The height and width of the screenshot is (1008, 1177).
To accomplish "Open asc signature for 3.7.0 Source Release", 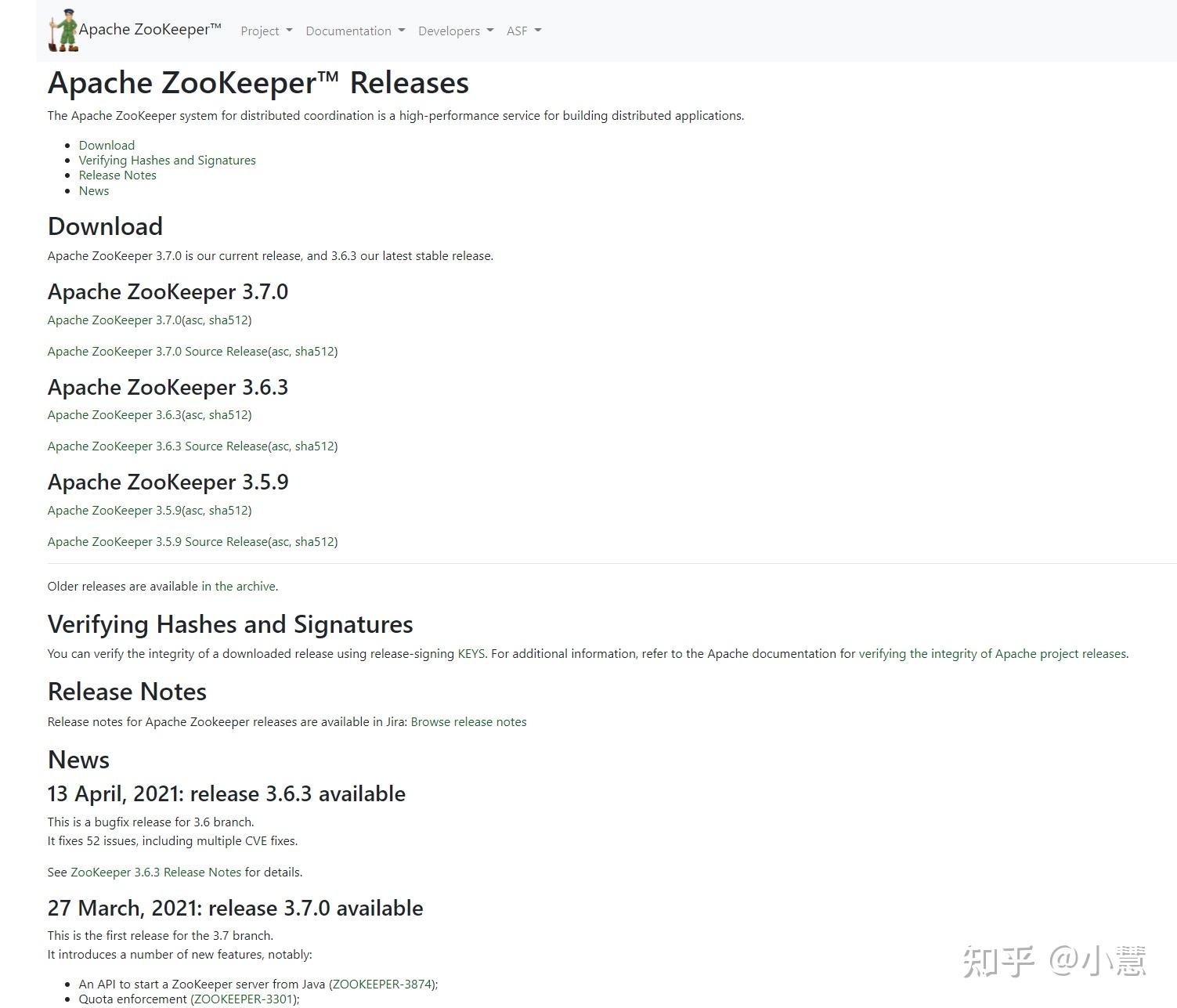I will pos(280,351).
